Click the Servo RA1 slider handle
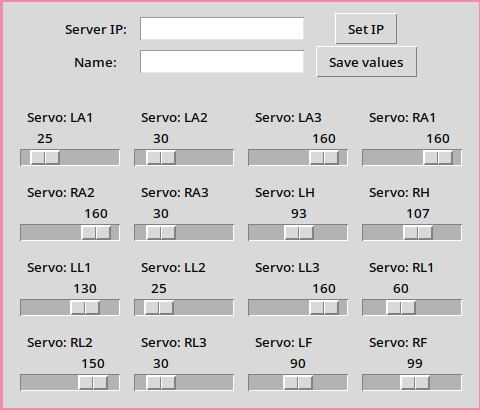This screenshot has height=410, width=480. click(x=438, y=157)
